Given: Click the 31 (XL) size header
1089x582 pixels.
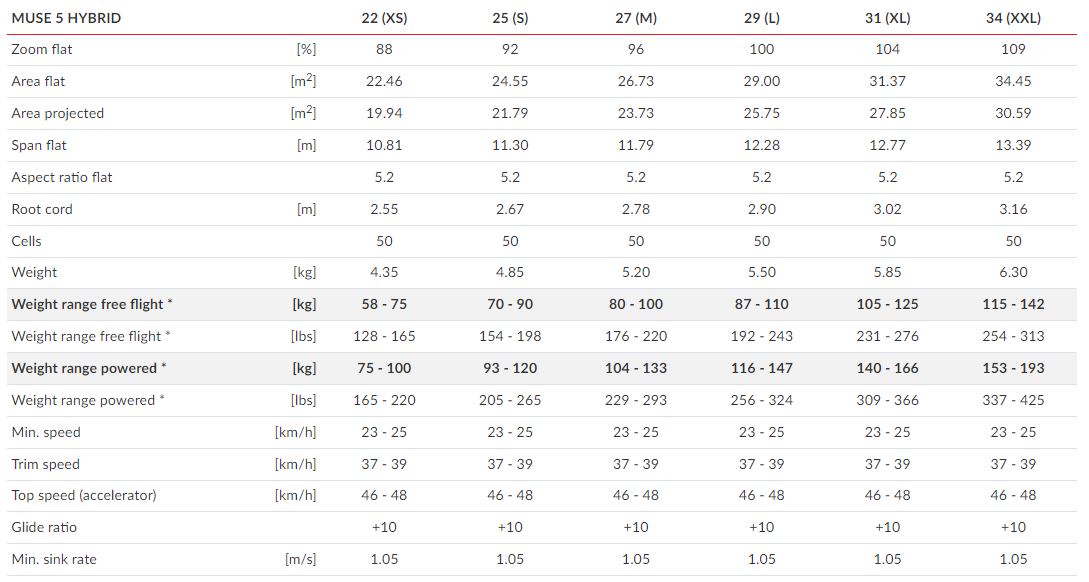Looking at the screenshot, I should point(887,18).
